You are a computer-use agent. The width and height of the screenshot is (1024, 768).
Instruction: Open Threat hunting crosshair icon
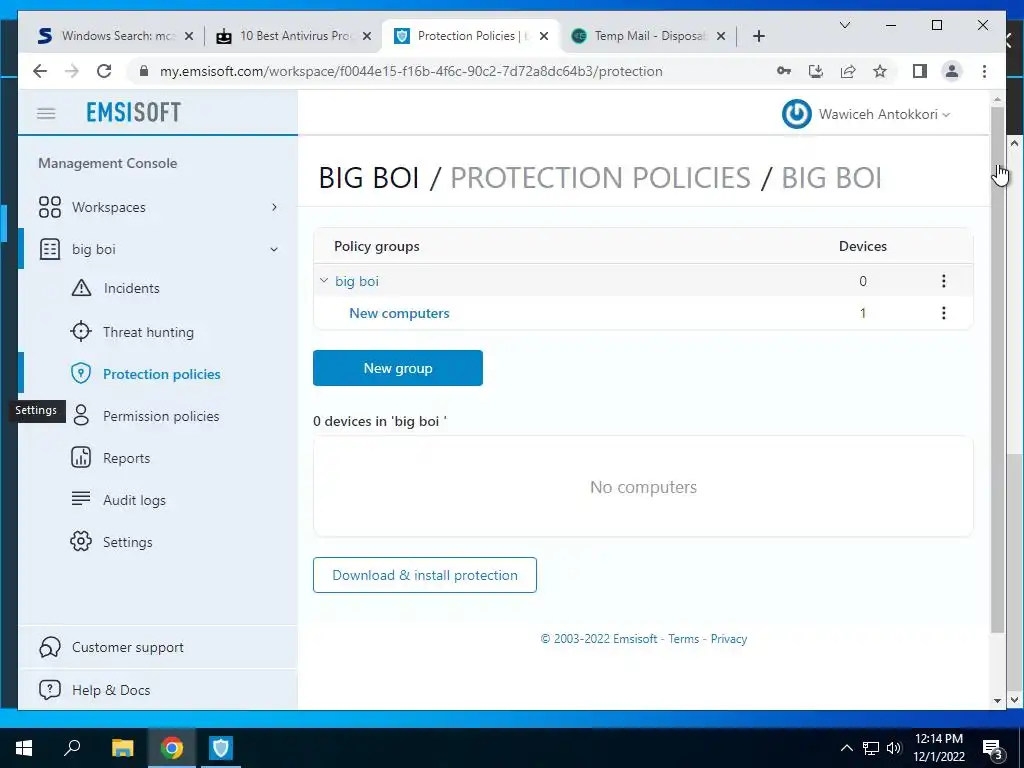coord(81,332)
